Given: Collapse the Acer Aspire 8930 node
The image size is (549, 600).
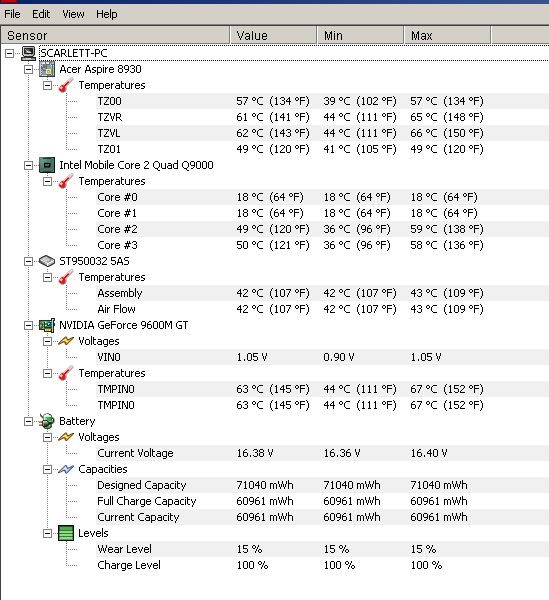Looking at the screenshot, I should click(x=28, y=69).
